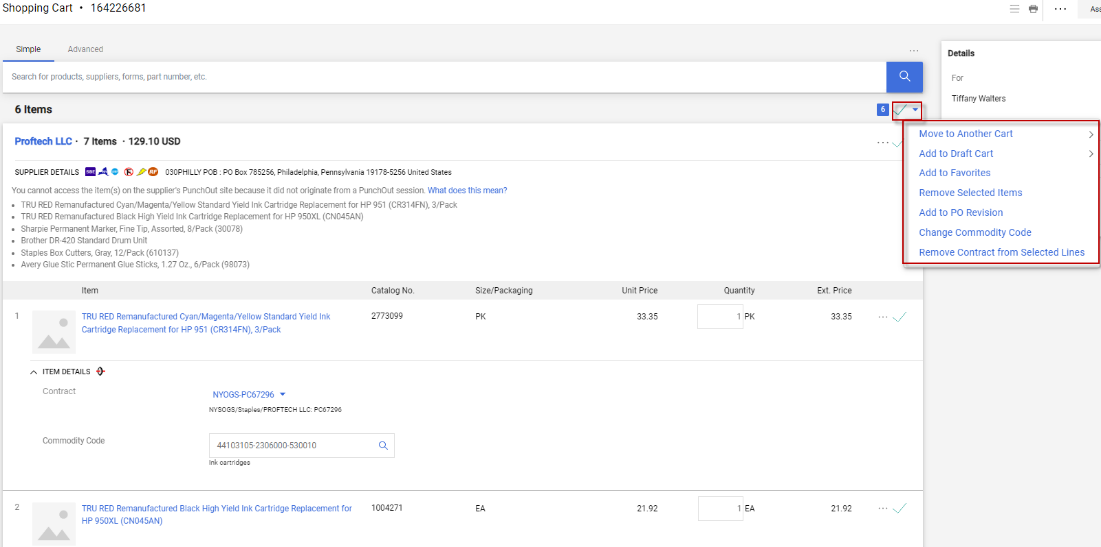This screenshot has width=1101, height=547.
Task: Open the NYOGS-PC67296 contract dropdown
Action: coord(249,395)
